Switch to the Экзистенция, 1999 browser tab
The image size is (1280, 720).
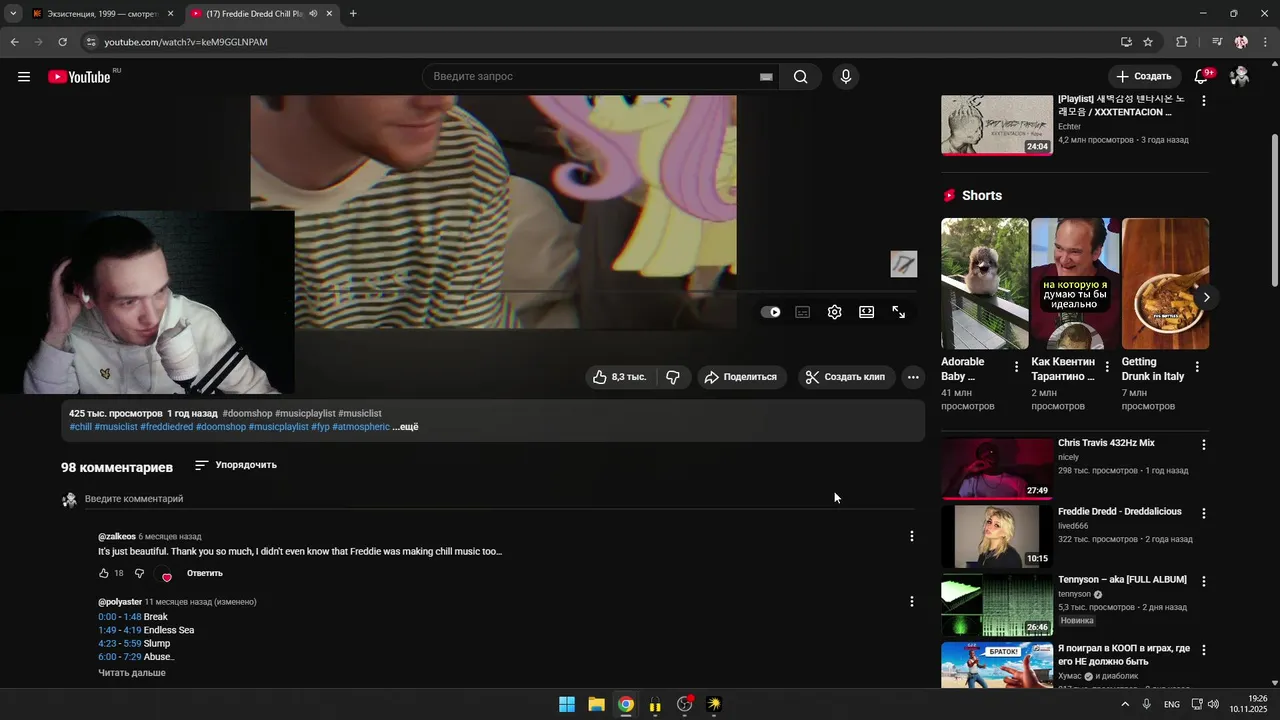pyautogui.click(x=100, y=14)
